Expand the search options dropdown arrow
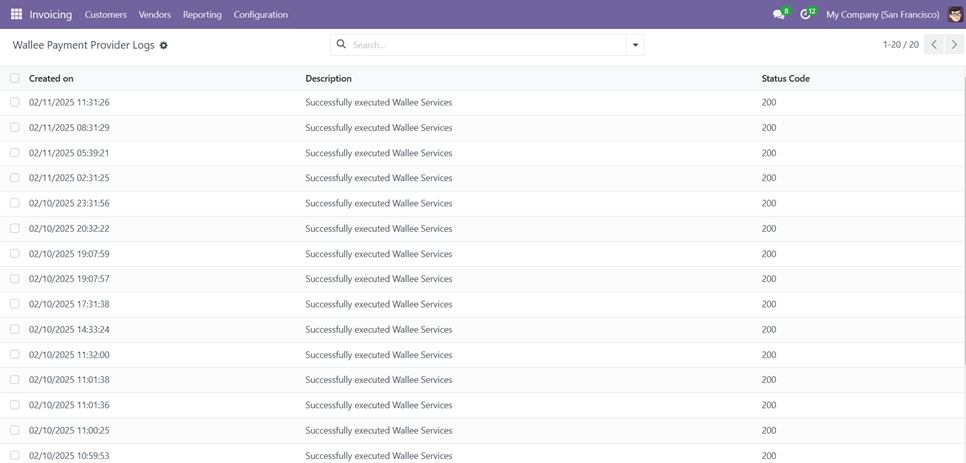Screen dimensions: 966x463 (x=635, y=45)
